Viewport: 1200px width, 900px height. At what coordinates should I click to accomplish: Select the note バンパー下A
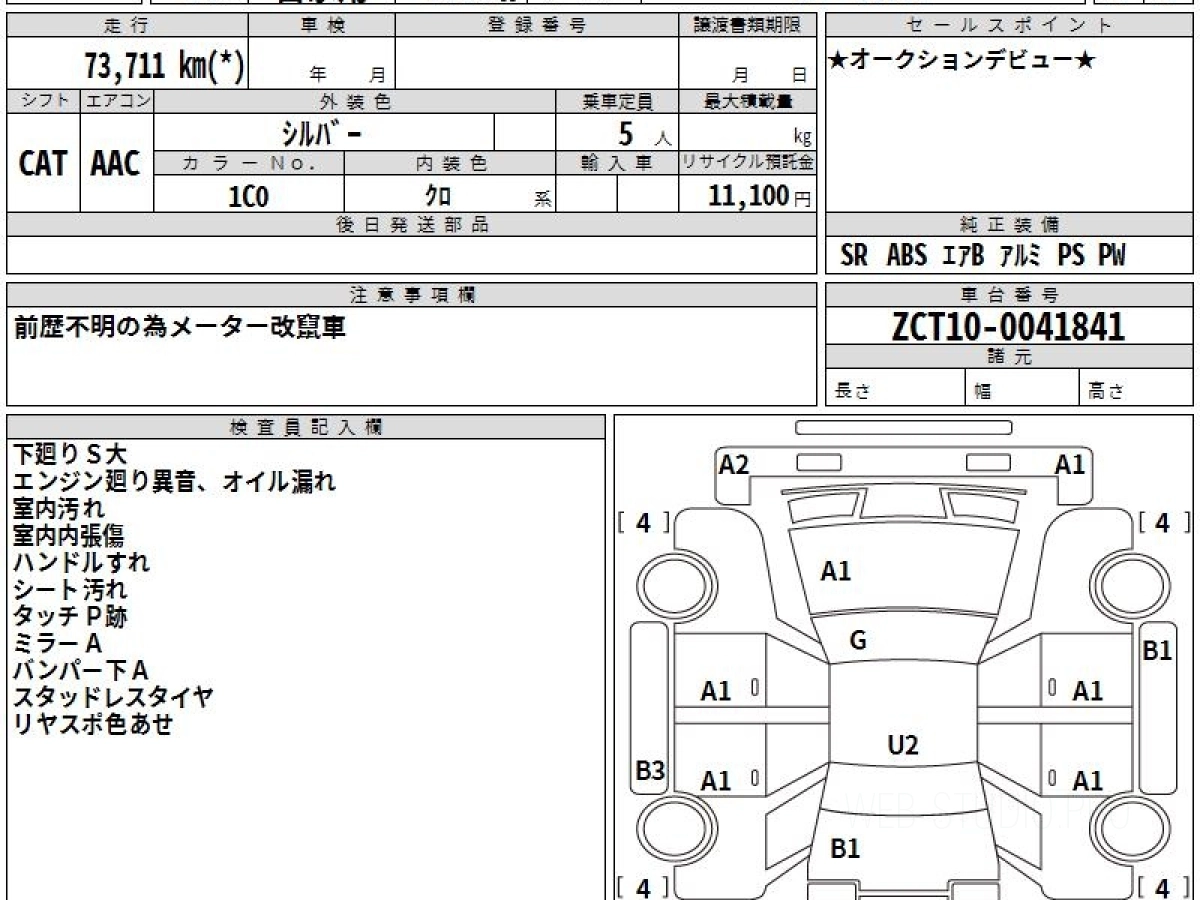(x=81, y=671)
